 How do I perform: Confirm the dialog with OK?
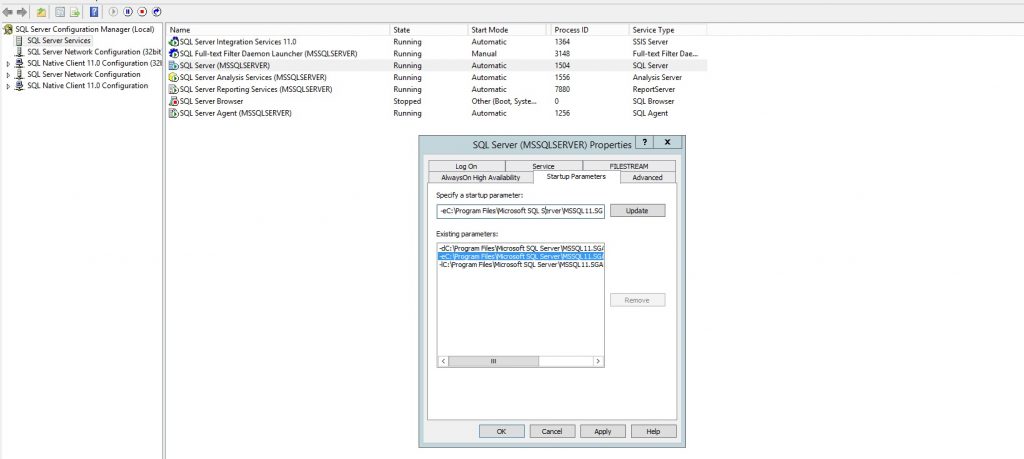tap(502, 432)
